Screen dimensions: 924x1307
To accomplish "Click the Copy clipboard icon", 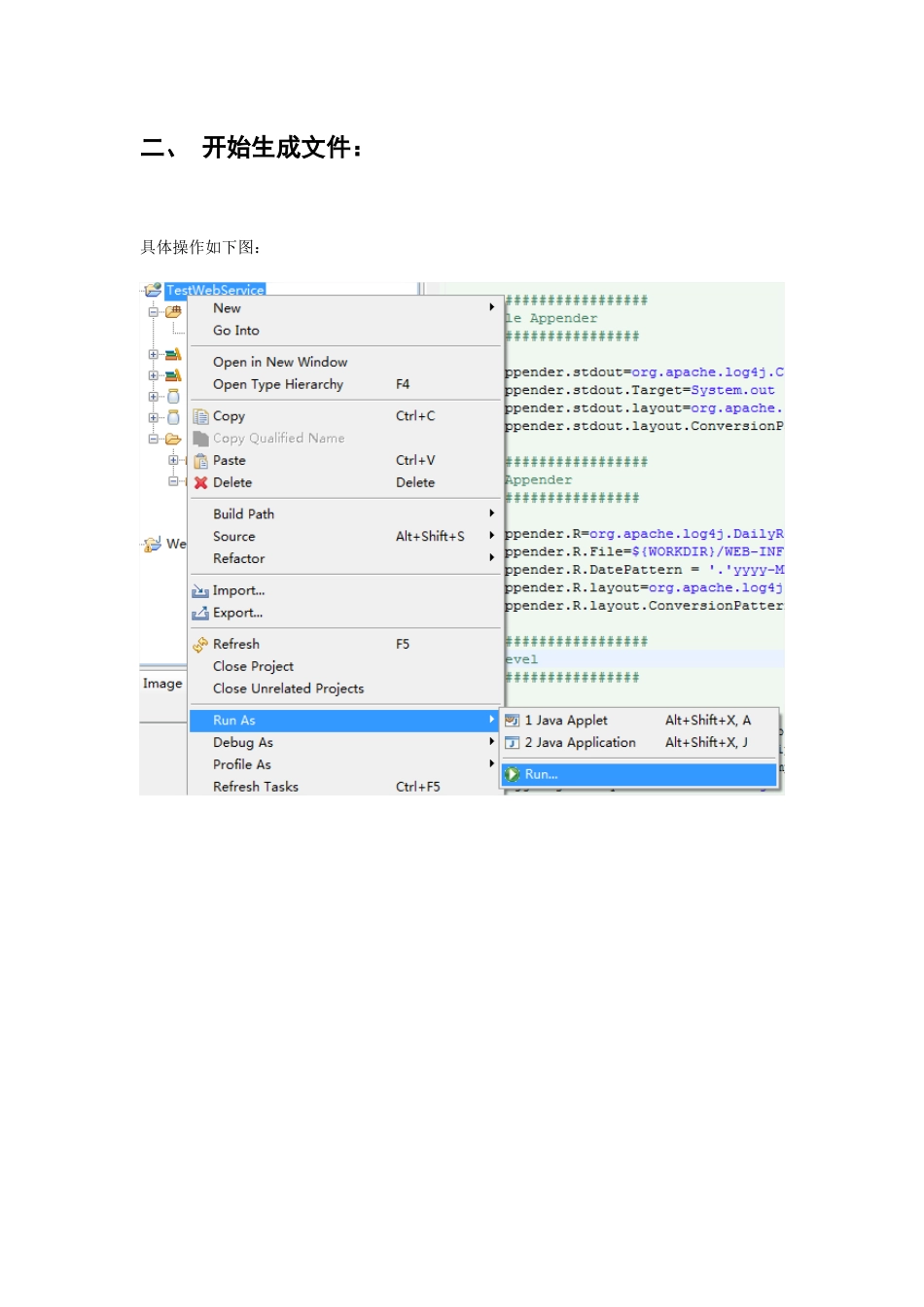I will pos(201,416).
